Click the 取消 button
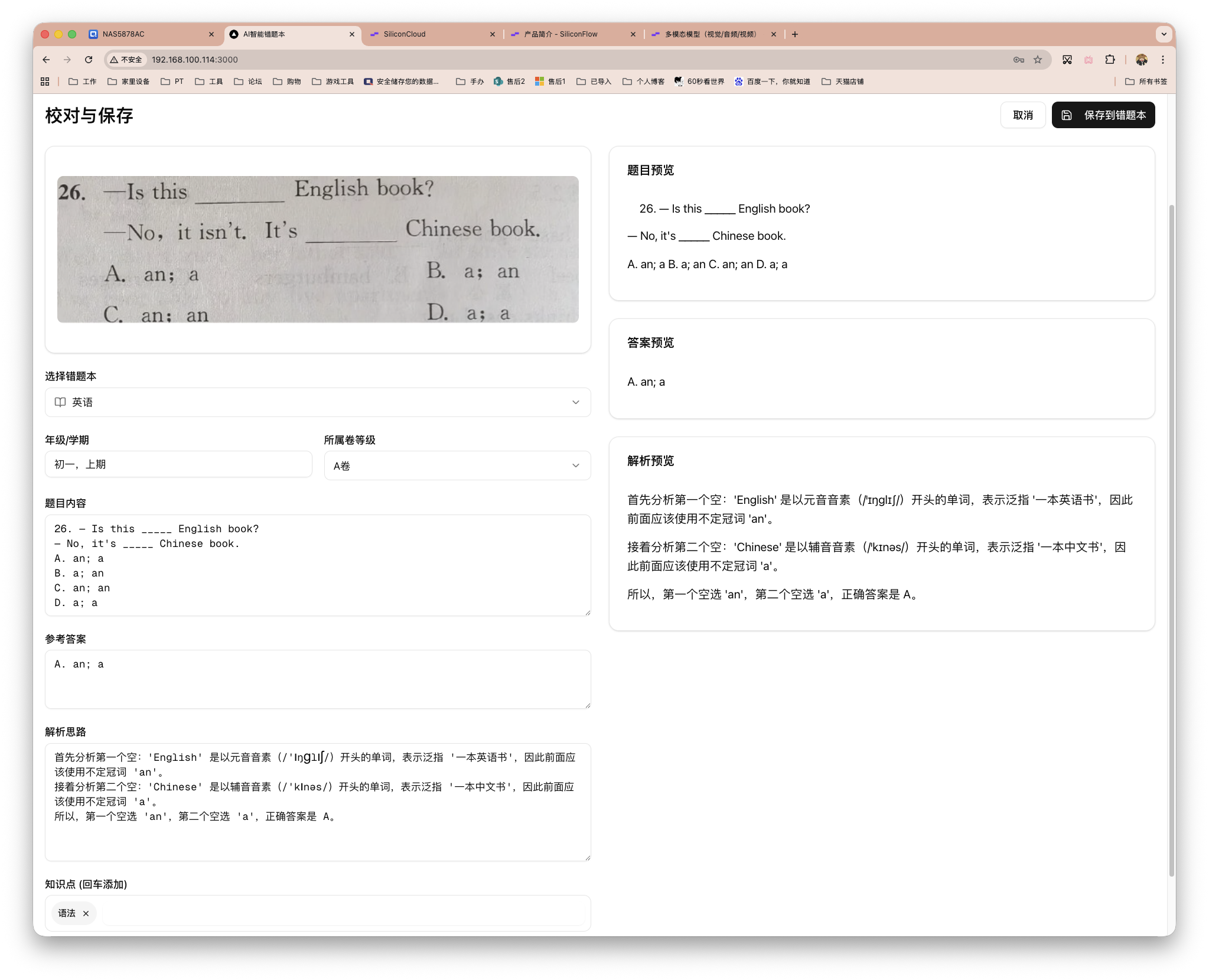Viewport: 1209px width, 980px height. tap(1022, 115)
